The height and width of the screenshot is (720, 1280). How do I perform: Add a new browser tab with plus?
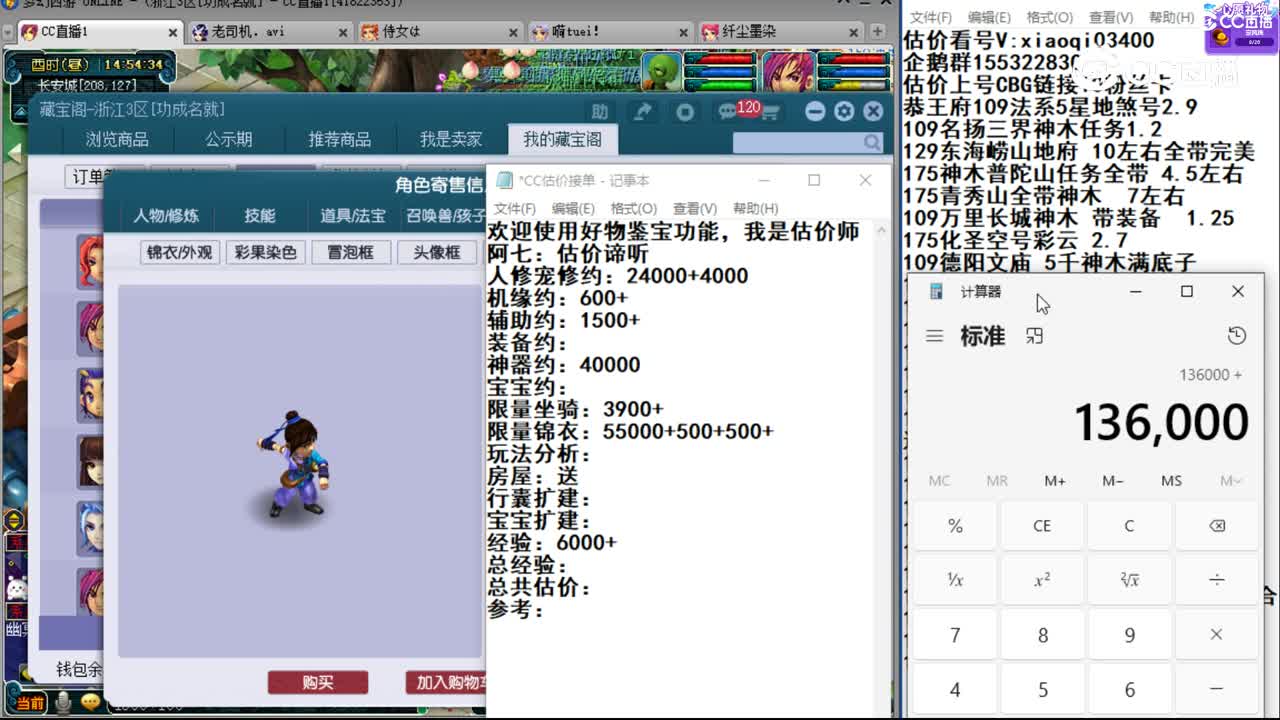878,32
